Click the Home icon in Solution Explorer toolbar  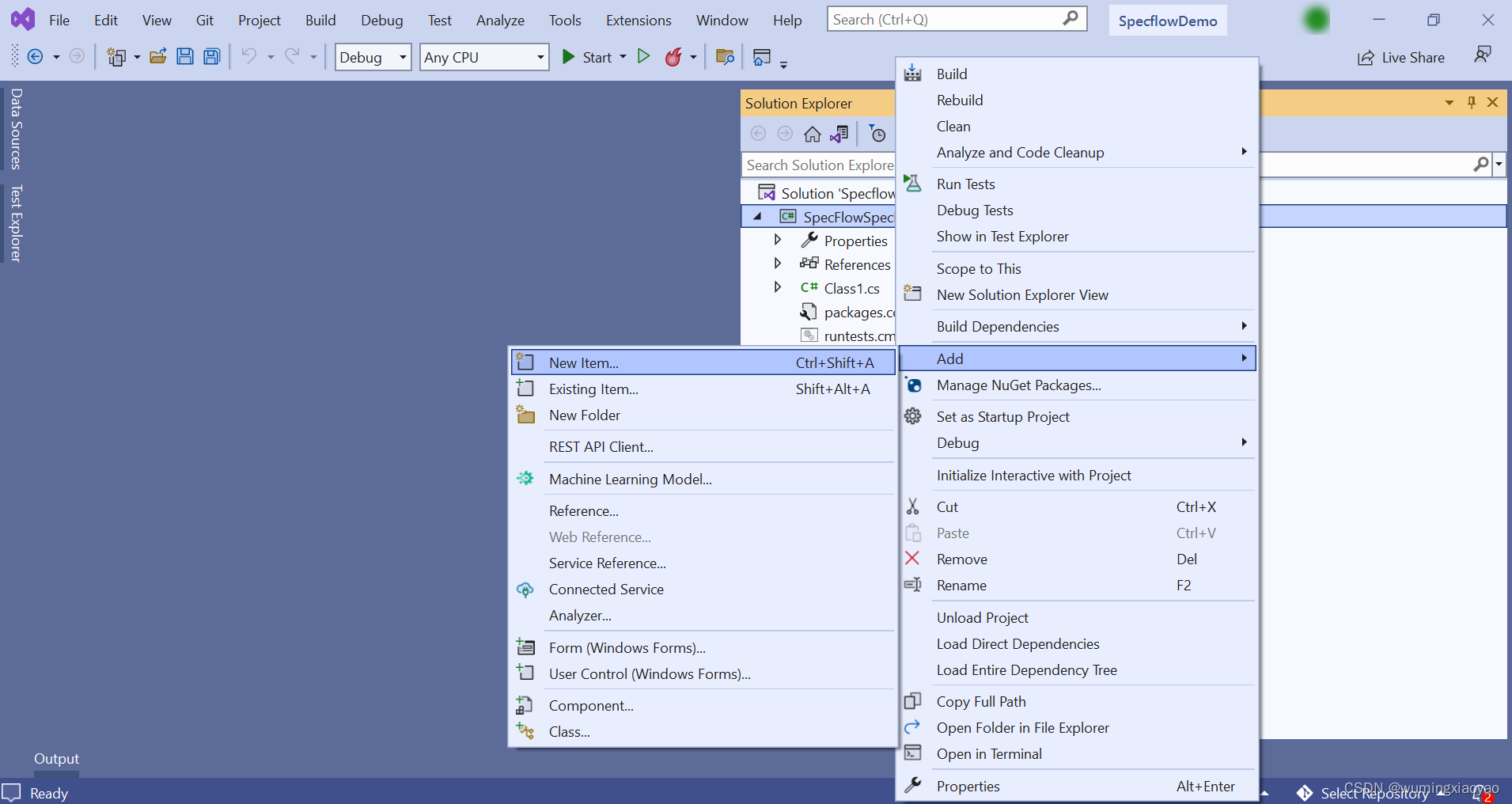pos(812,133)
